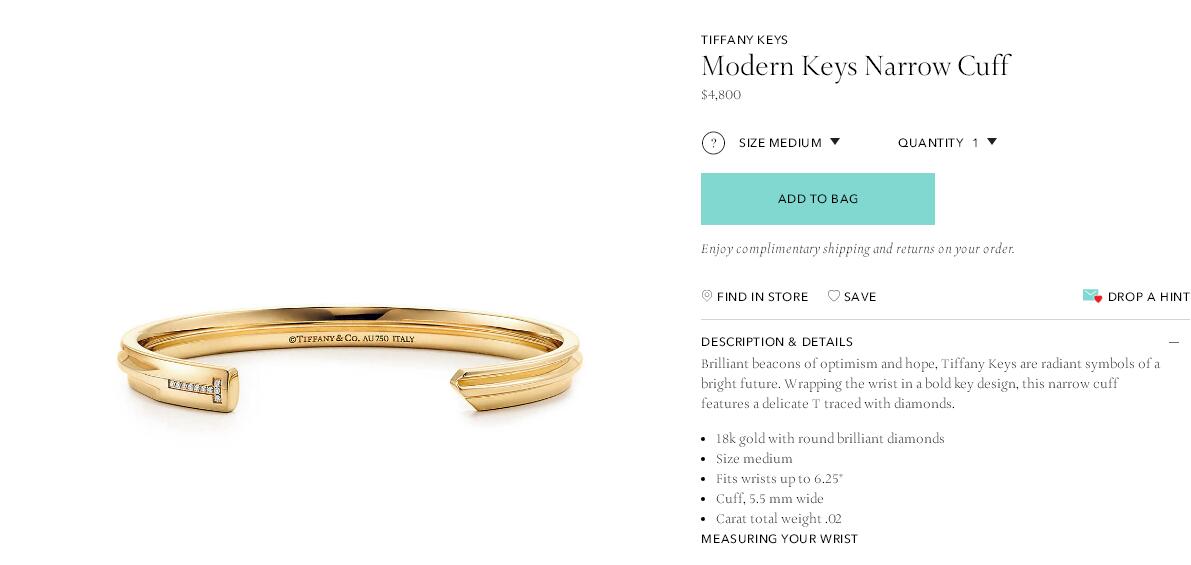Open the size dropdown arrow
Image resolution: width=1191 pixels, height=565 pixels.
835,142
